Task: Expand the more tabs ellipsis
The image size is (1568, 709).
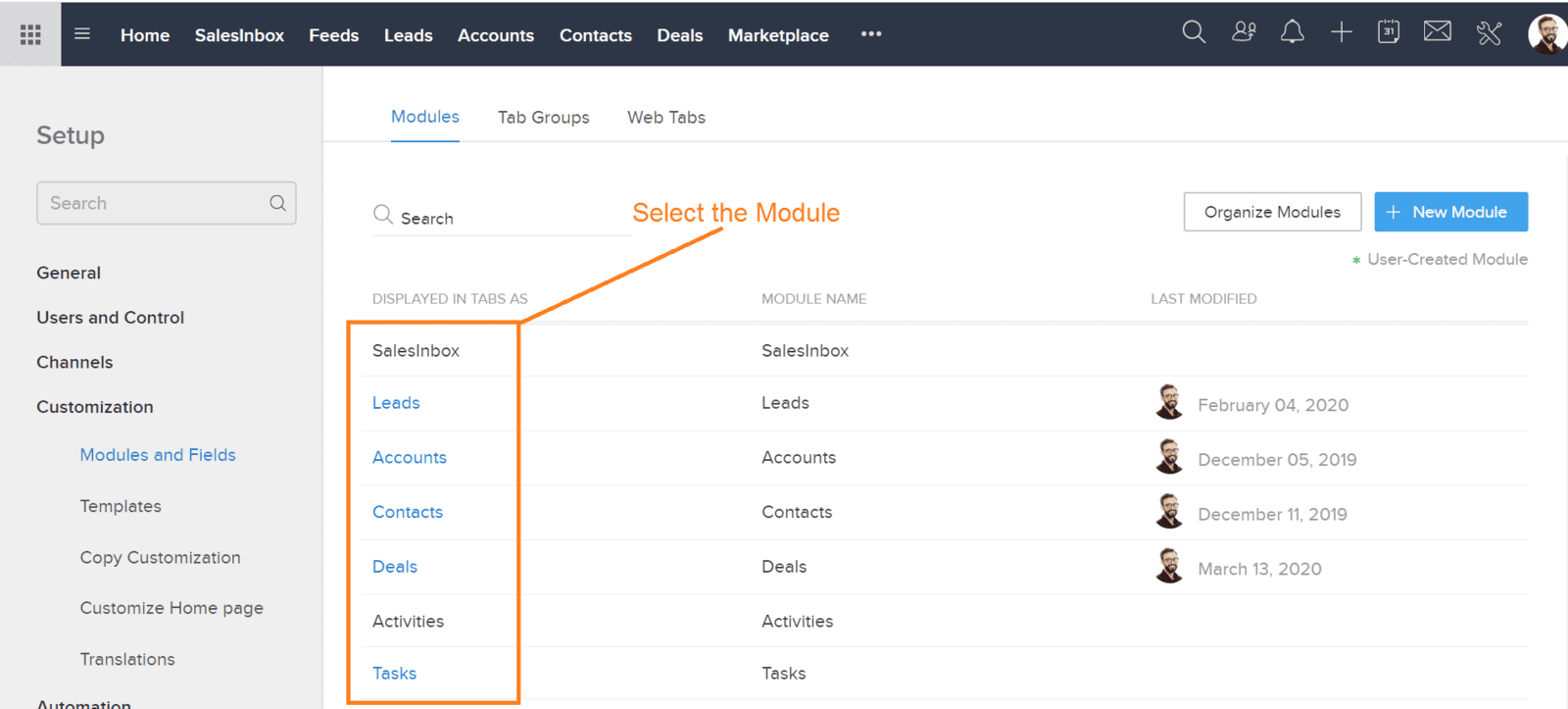Action: click(871, 34)
